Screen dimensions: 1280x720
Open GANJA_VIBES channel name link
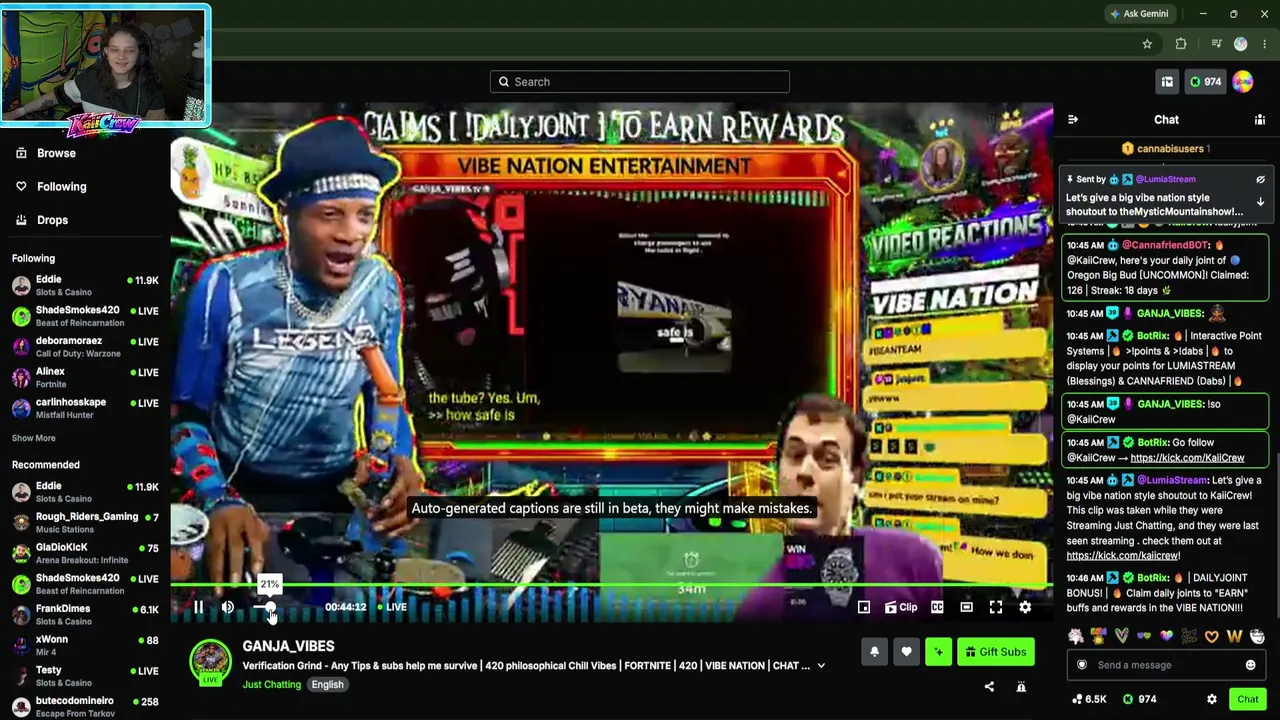[x=288, y=646]
